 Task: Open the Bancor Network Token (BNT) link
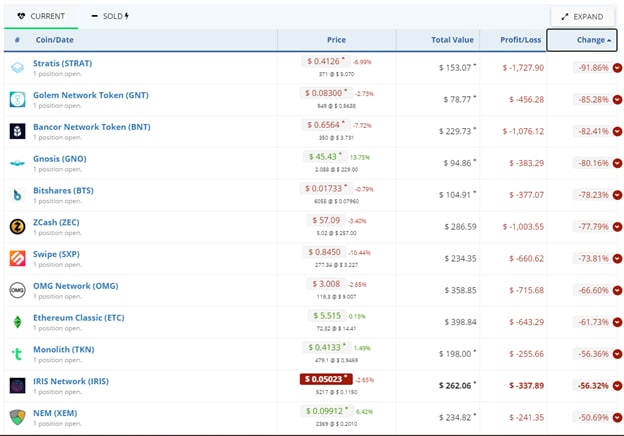[92, 127]
